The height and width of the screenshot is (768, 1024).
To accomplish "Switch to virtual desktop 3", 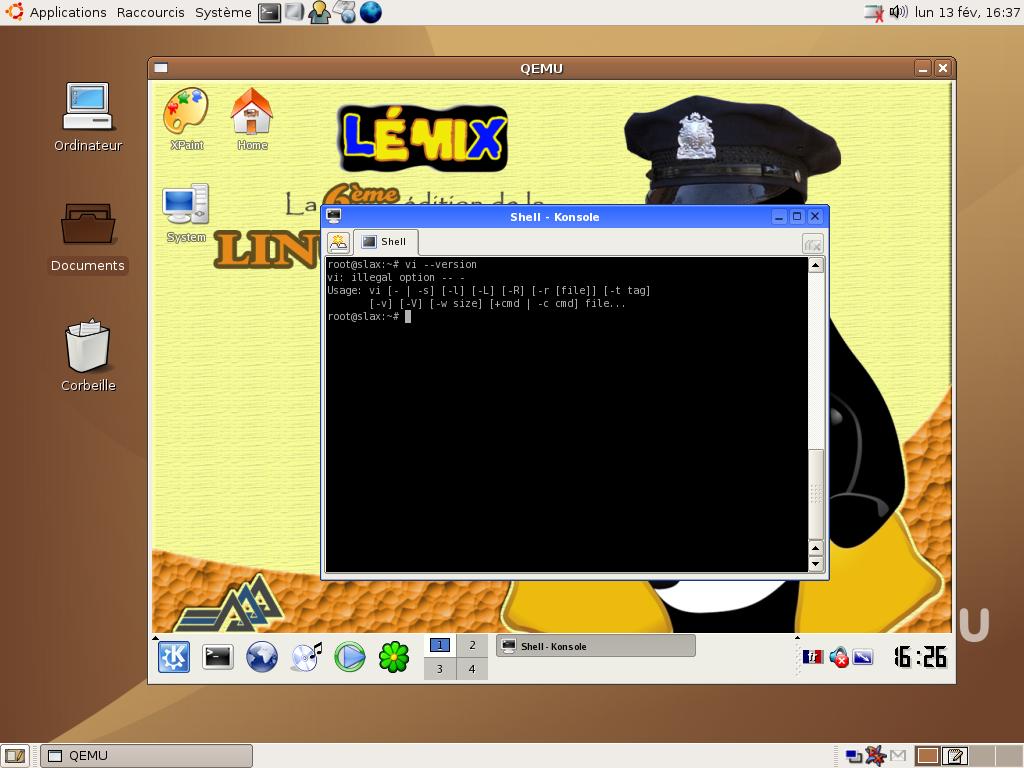I will (x=440, y=669).
